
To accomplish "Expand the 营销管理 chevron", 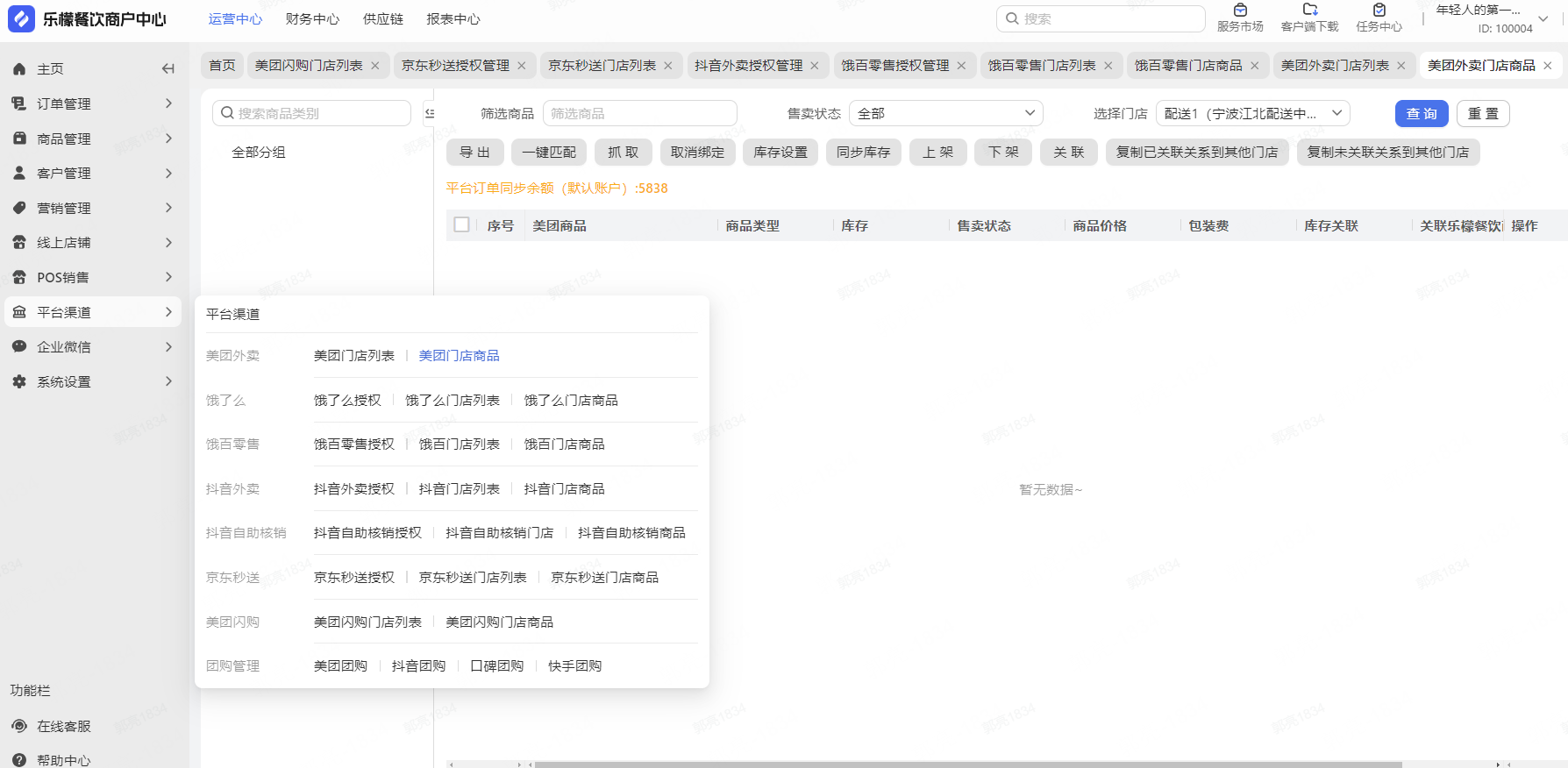I will click(168, 208).
